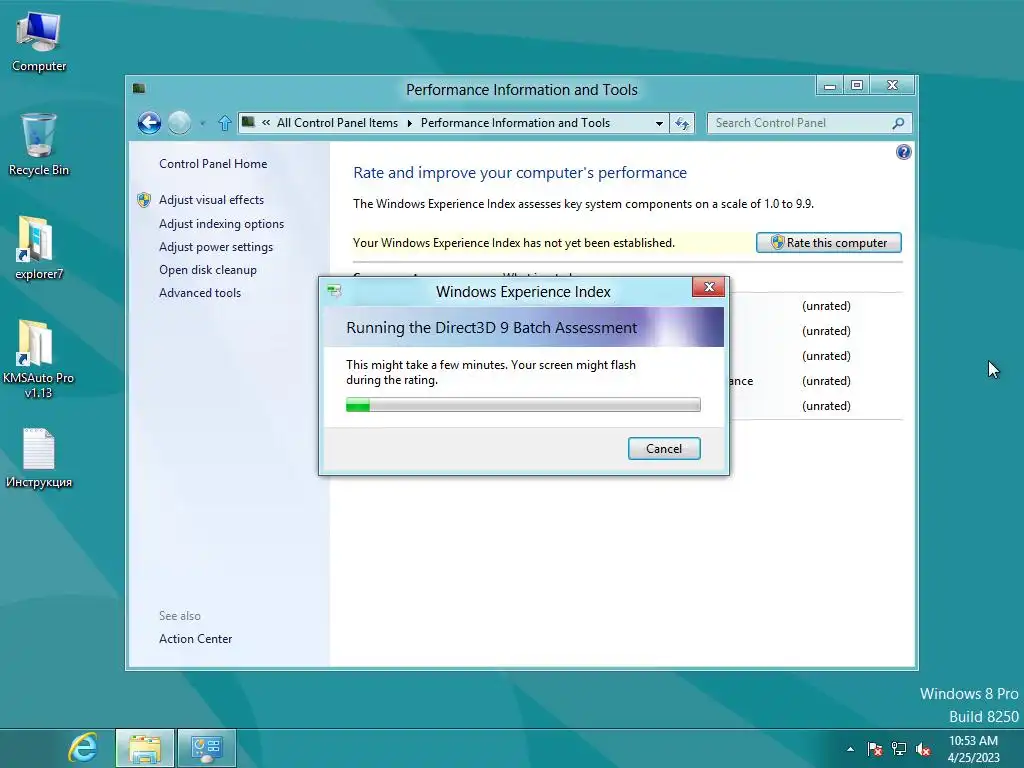Viewport: 1024px width, 768px height.
Task: Open help via blue question mark
Action: pyautogui.click(x=903, y=152)
